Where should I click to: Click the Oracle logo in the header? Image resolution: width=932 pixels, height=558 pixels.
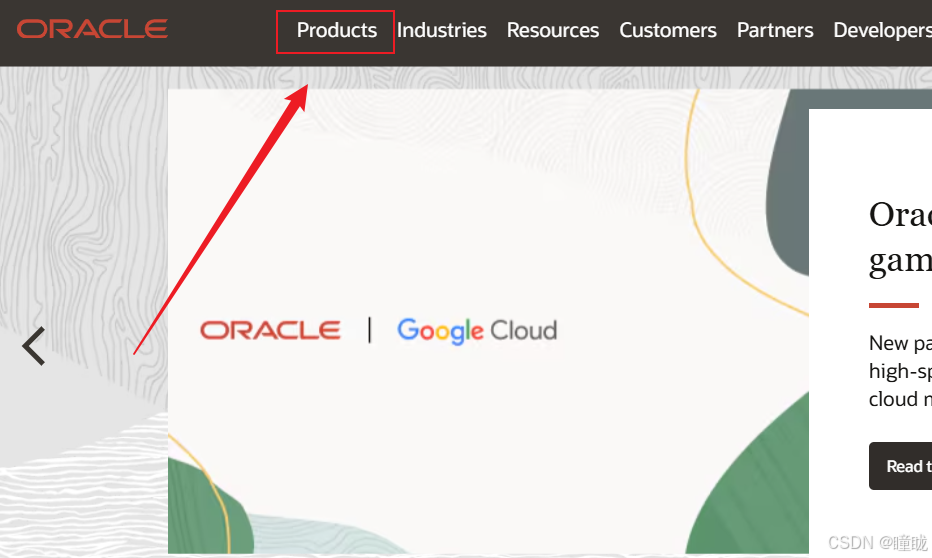pos(92,29)
